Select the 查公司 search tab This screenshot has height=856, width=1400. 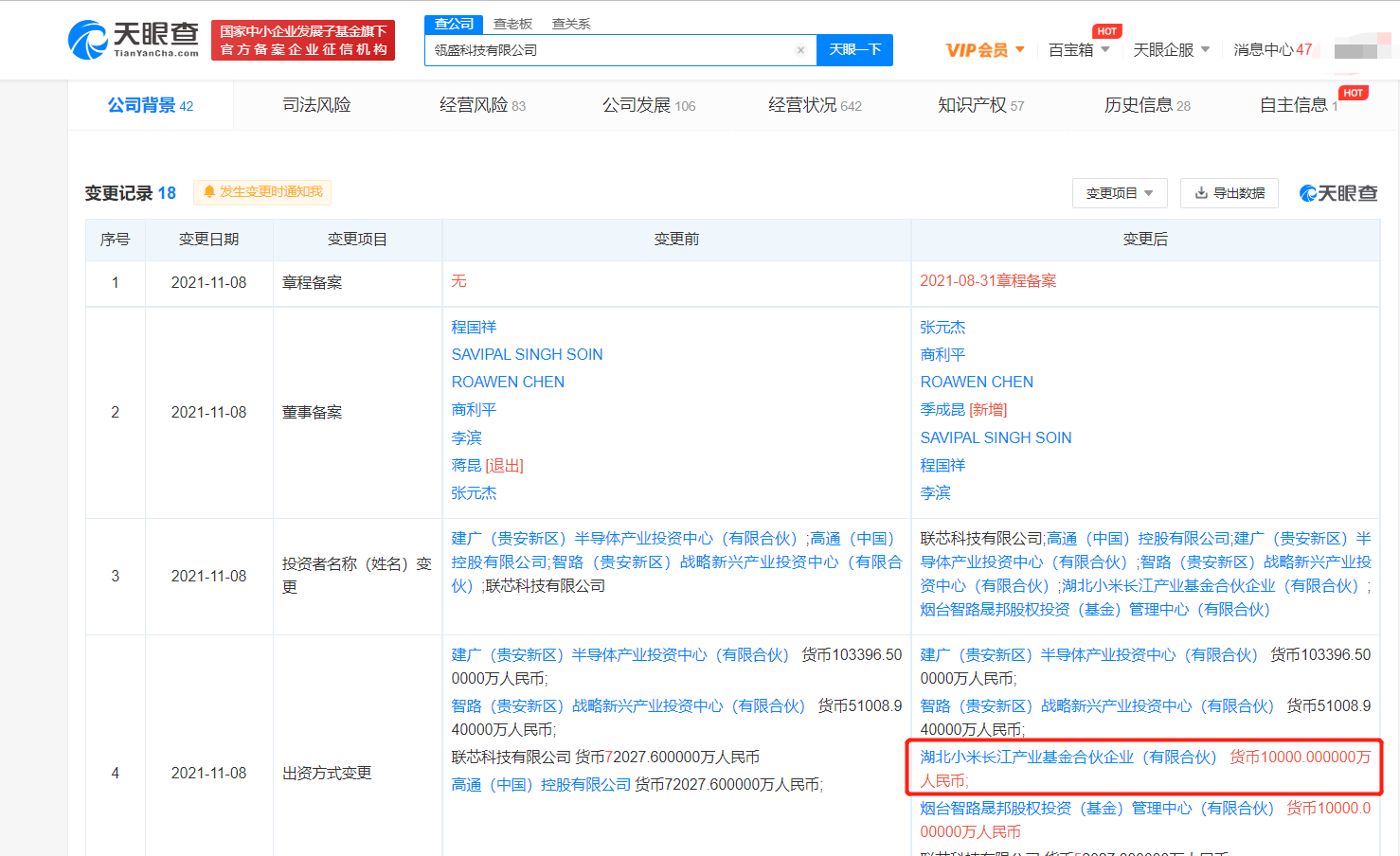coord(455,24)
